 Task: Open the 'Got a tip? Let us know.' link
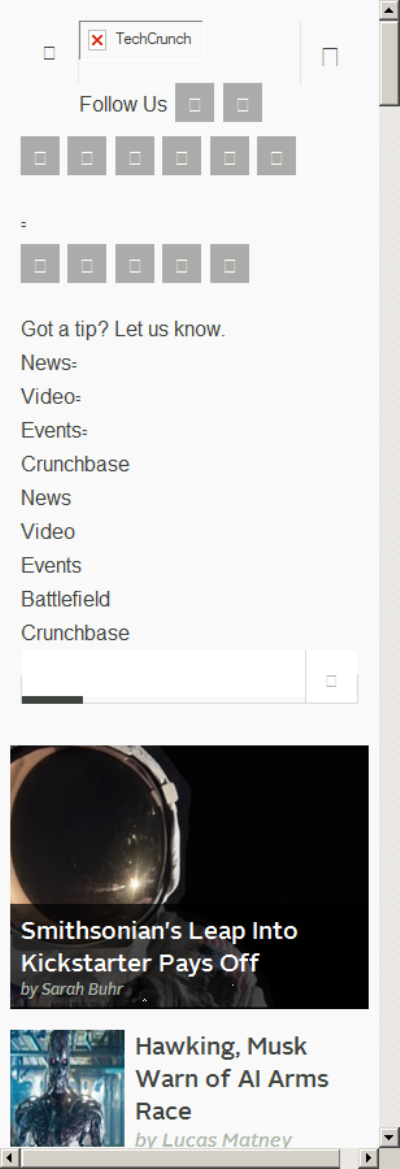point(123,329)
